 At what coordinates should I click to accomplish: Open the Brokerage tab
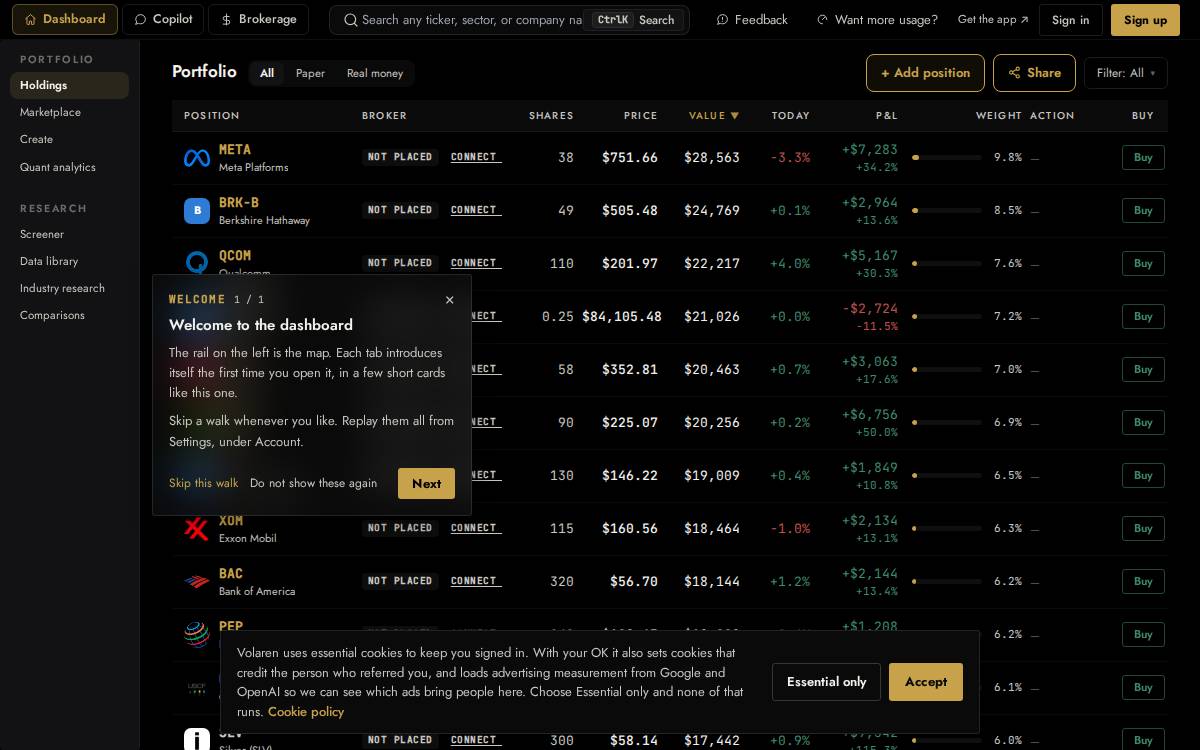click(258, 19)
